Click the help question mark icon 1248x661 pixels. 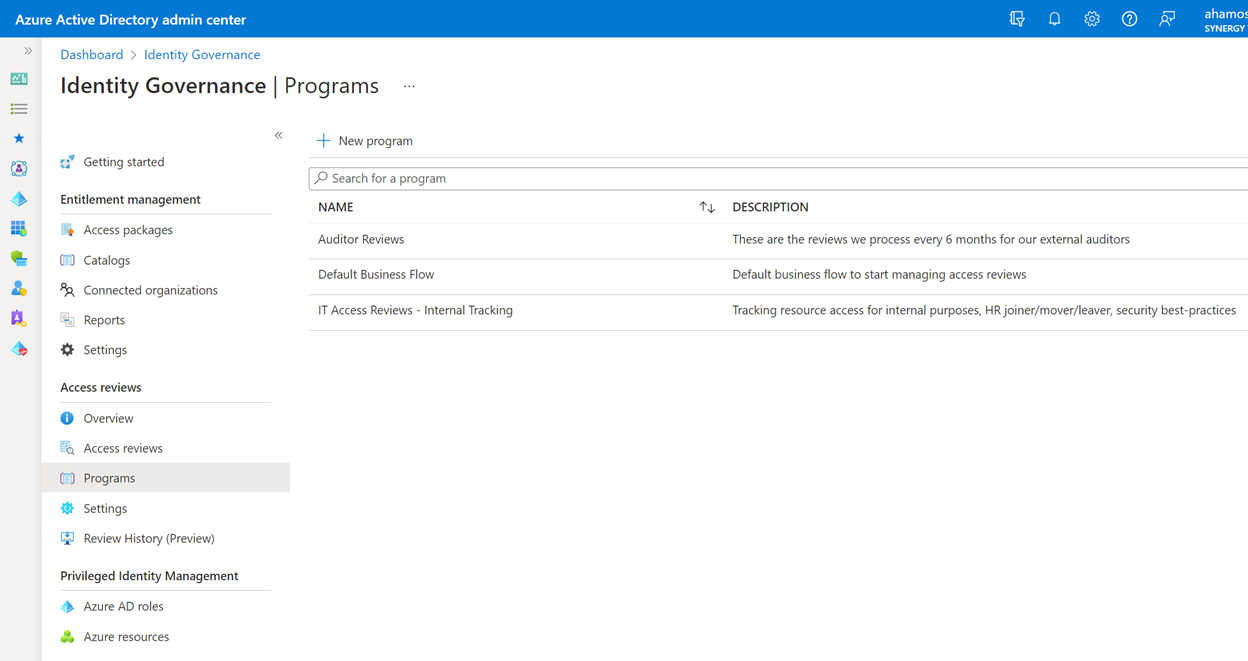pos(1129,19)
